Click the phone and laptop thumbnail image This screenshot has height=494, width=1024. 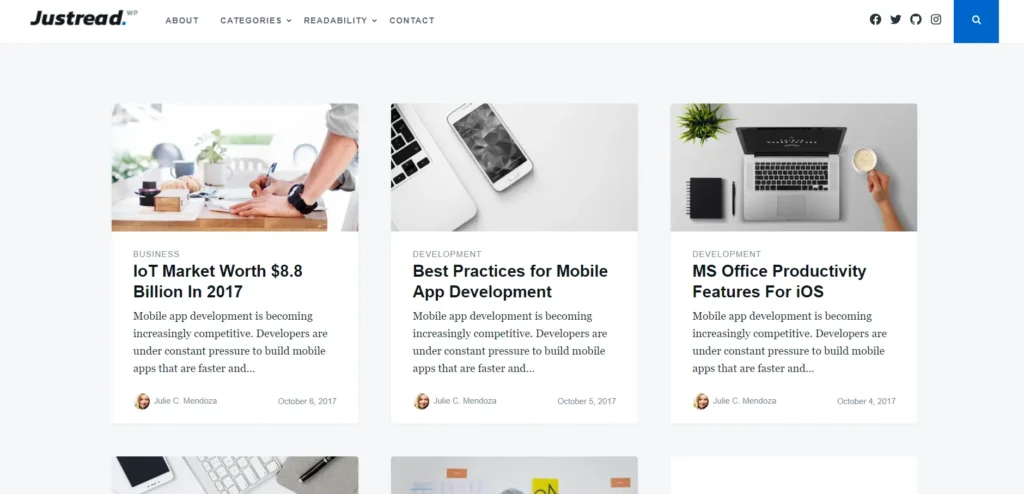click(x=514, y=167)
